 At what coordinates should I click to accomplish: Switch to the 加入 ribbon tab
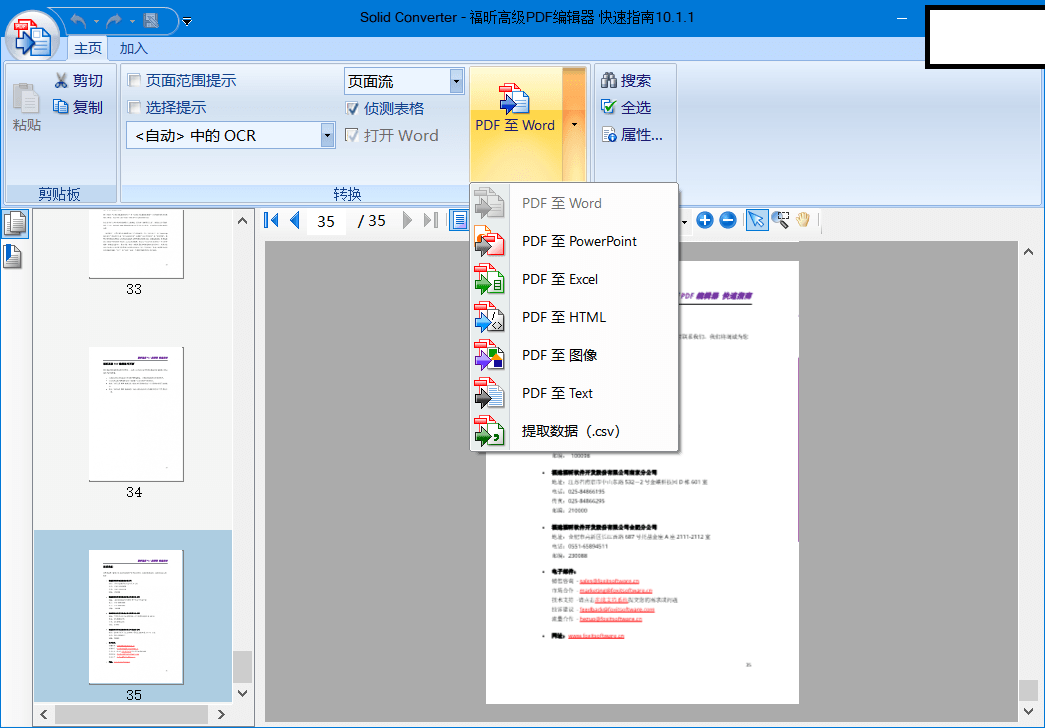[133, 49]
